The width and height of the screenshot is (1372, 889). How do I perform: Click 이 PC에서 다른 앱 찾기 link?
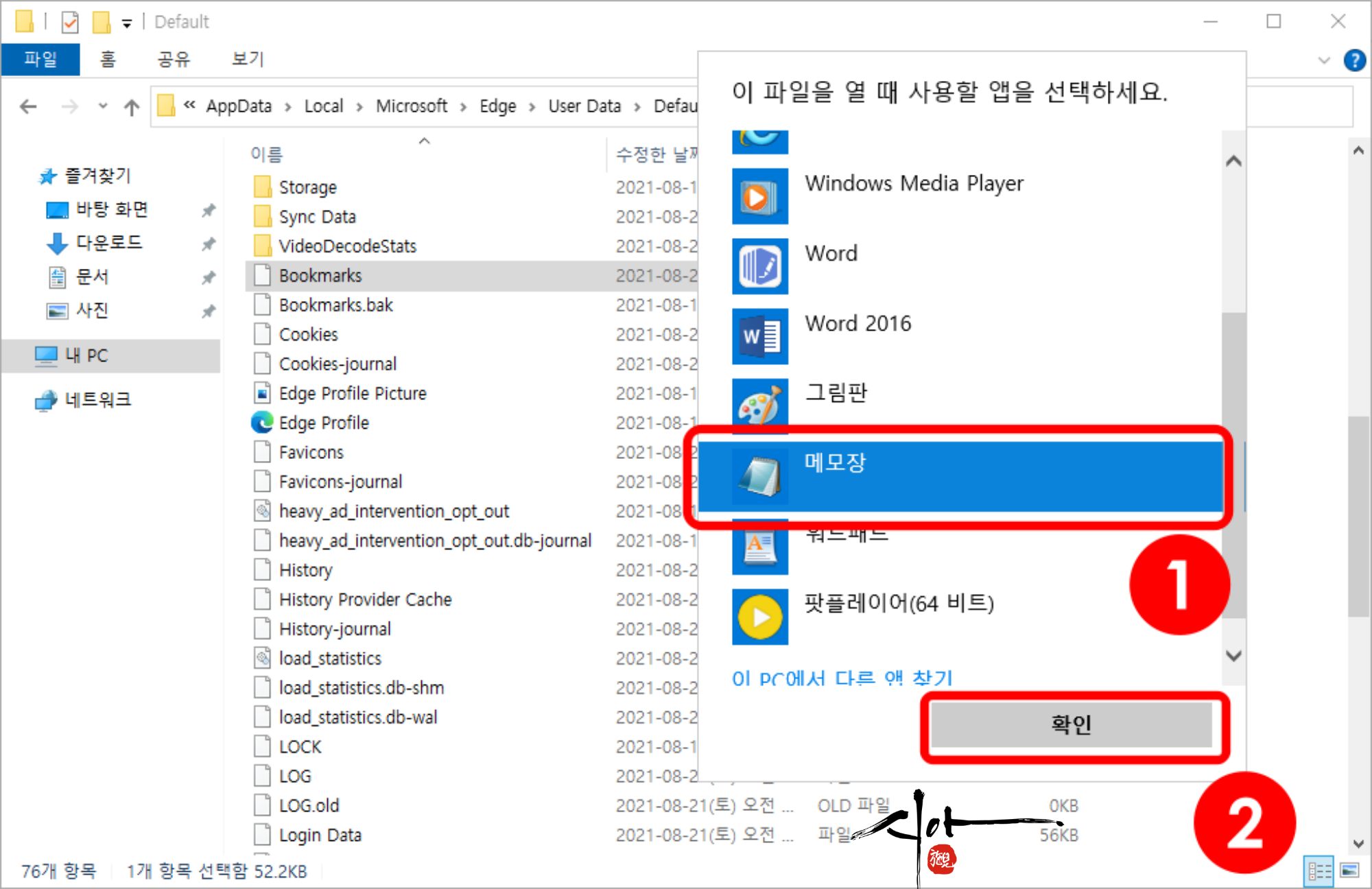842,678
